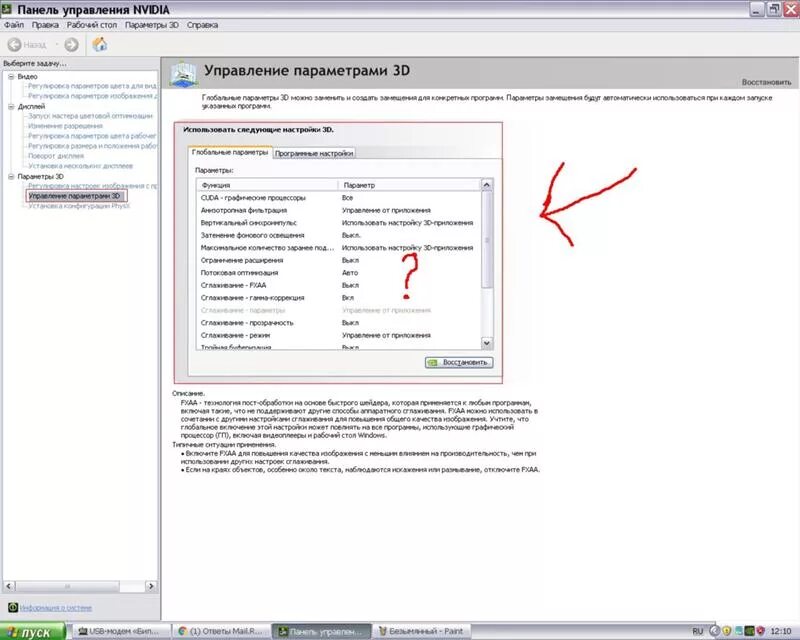Switch to Безымянный - Paint taskbar window

tap(421, 631)
